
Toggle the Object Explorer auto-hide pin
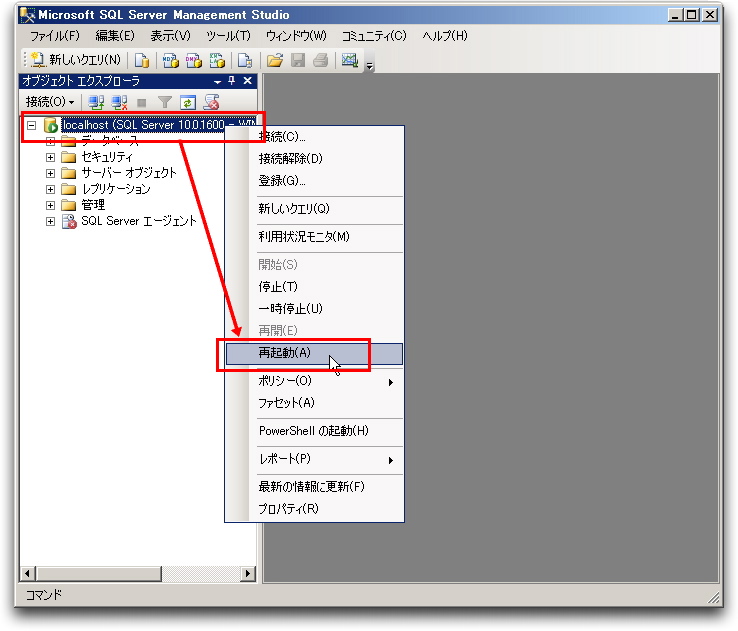click(x=232, y=81)
